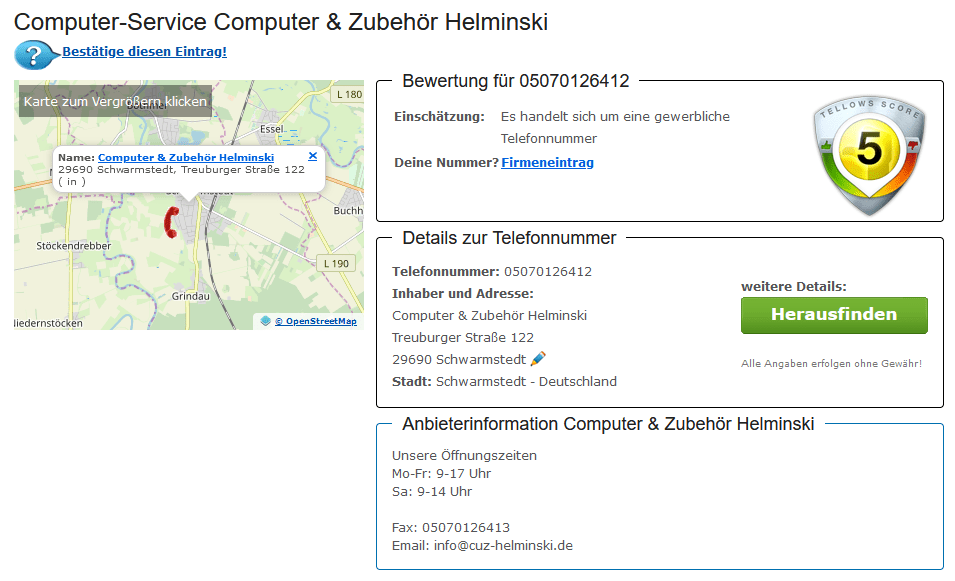Click the 'L 180' road label on map

(x=349, y=94)
